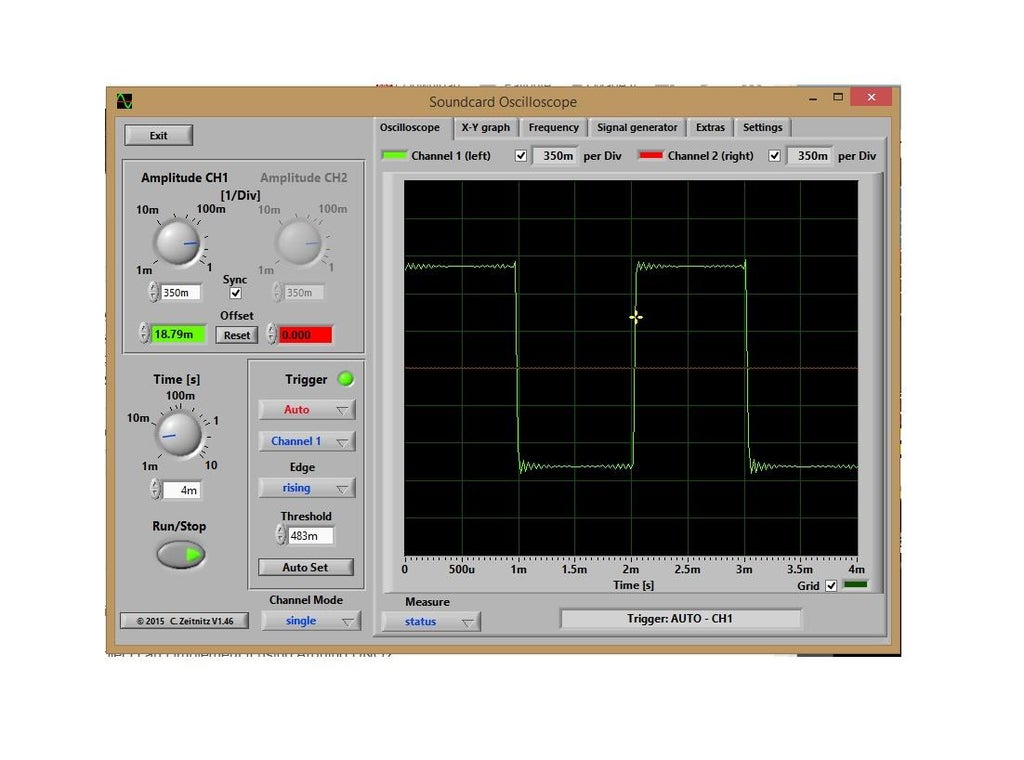Disable Channel 1 display checkbox

click(x=520, y=156)
